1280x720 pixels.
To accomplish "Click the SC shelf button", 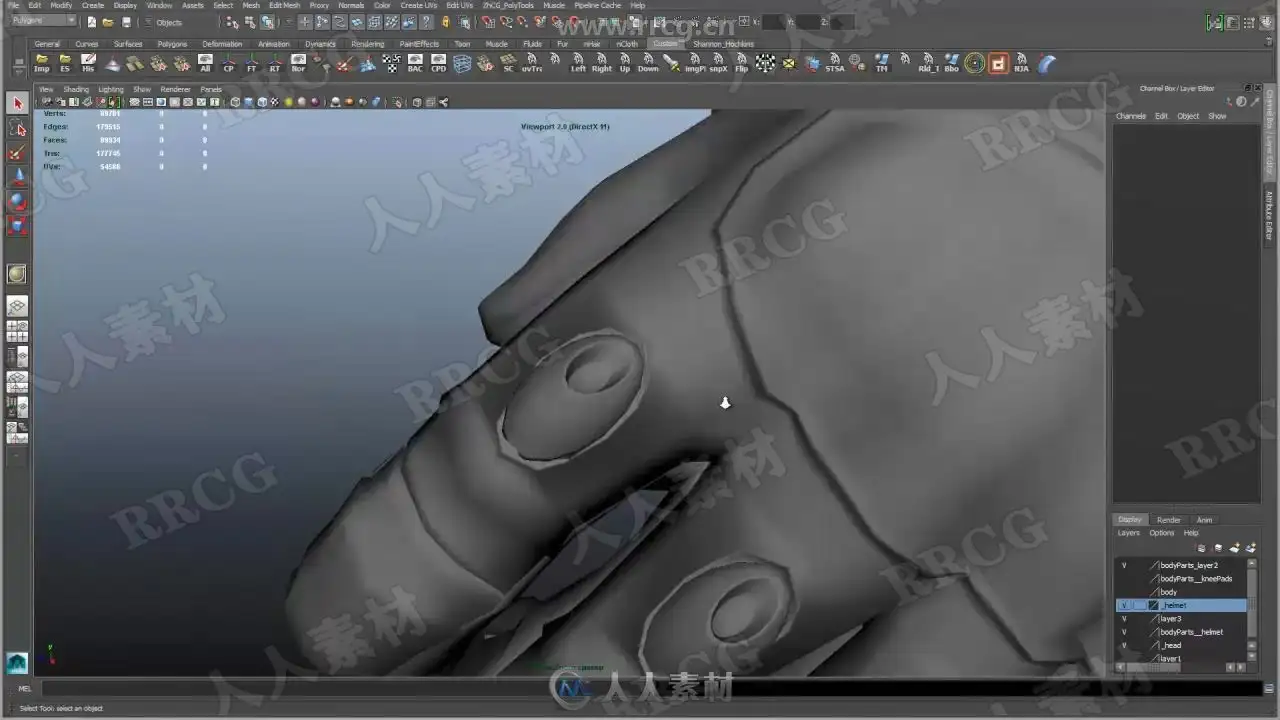I will [x=508, y=63].
